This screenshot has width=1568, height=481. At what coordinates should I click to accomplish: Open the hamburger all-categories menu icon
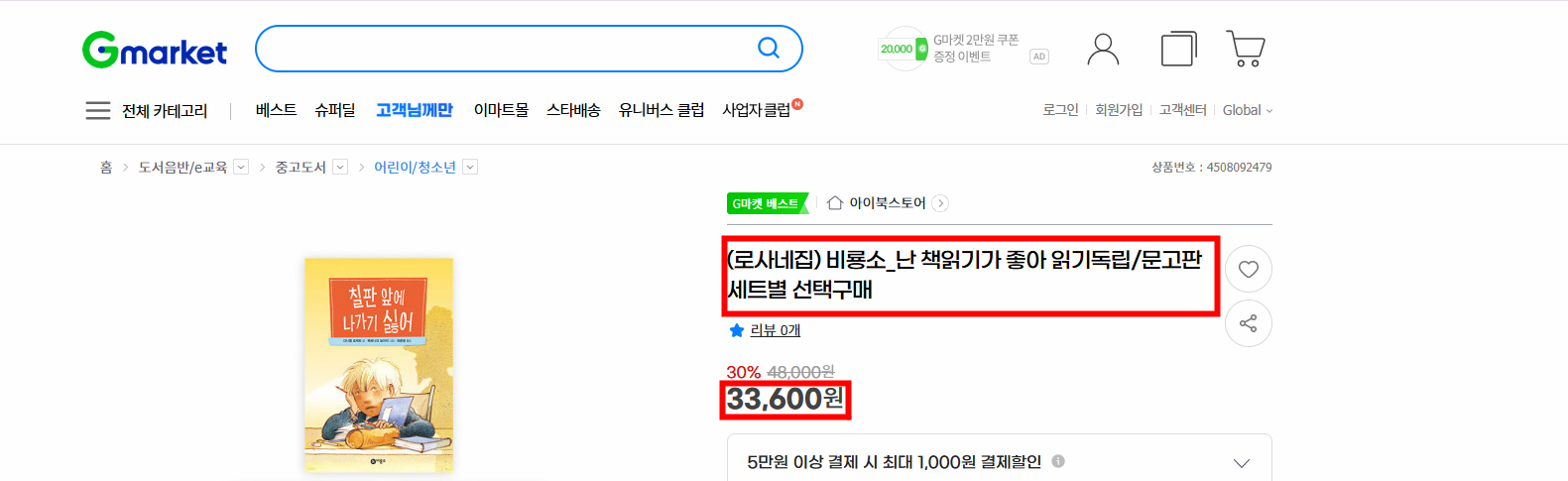98,110
